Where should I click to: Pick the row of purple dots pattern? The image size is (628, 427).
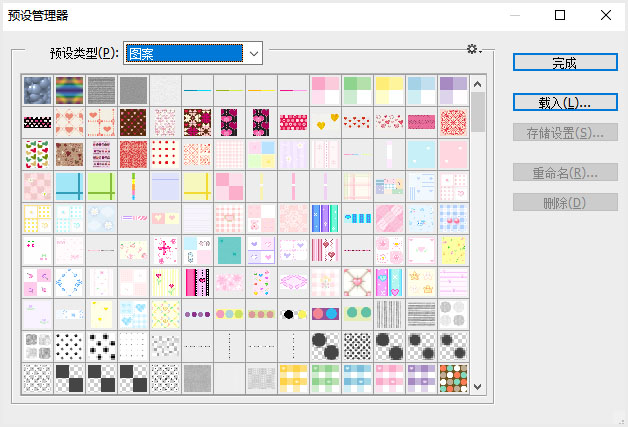197,315
